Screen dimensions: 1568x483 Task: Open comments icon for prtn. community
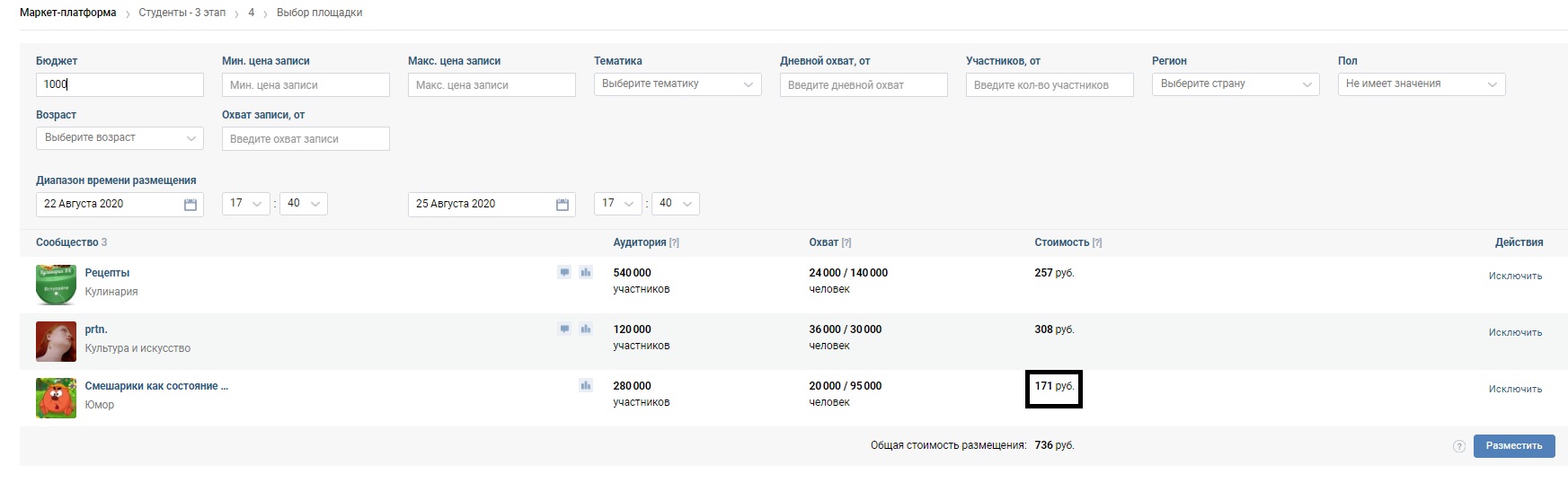564,329
